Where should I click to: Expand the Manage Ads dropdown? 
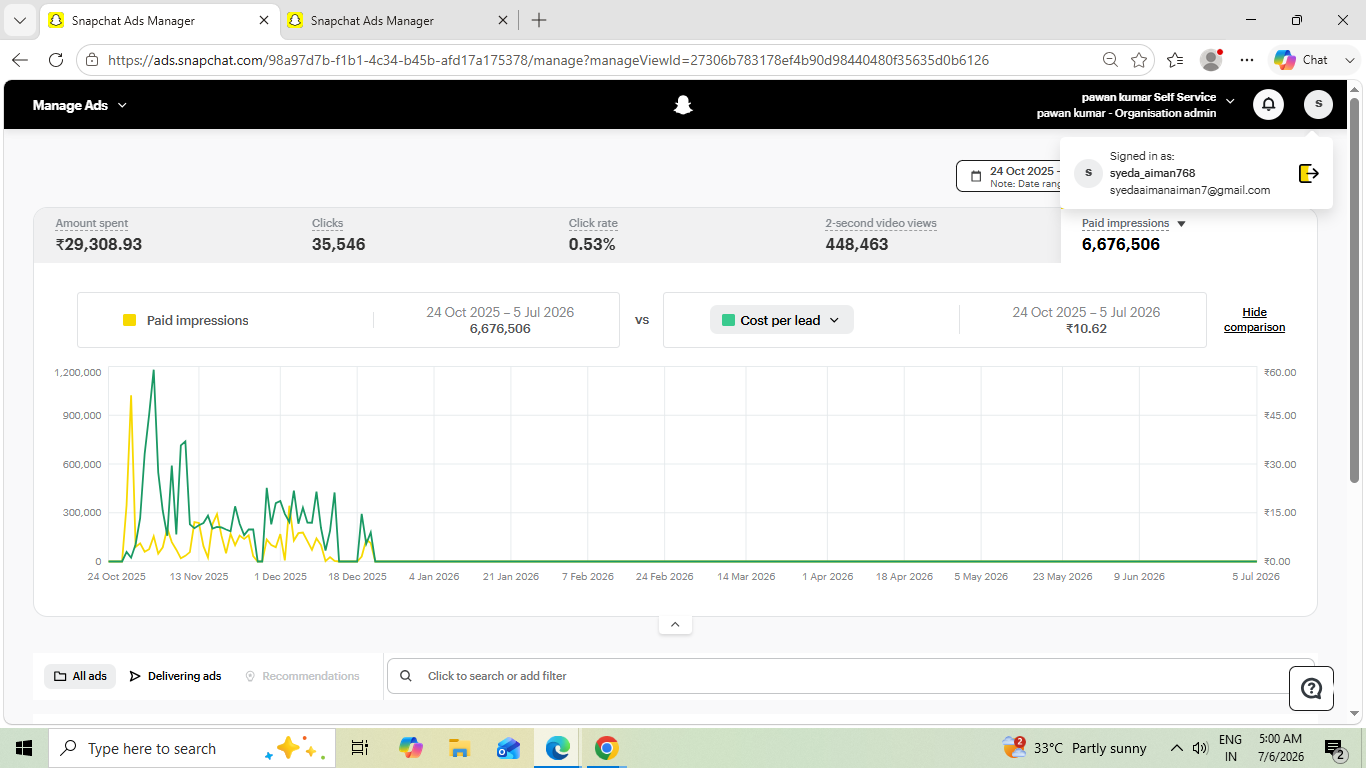pyautogui.click(x=80, y=105)
